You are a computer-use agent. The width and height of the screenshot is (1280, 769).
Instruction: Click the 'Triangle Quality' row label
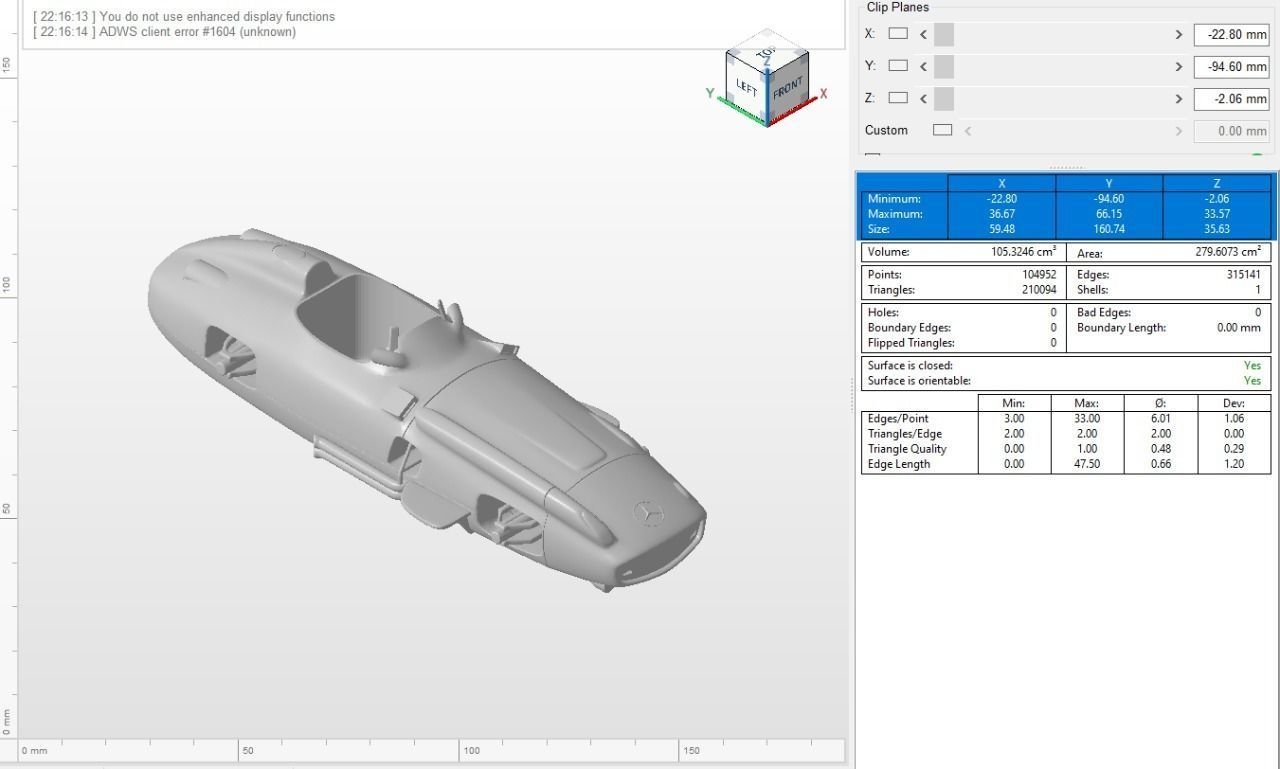click(907, 449)
